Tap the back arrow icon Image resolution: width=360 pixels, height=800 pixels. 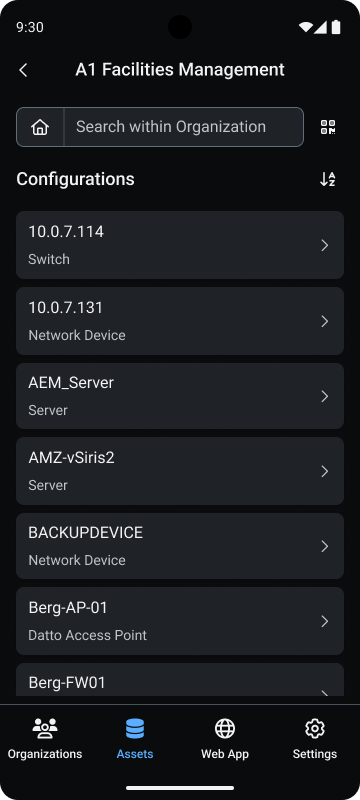click(x=23, y=70)
